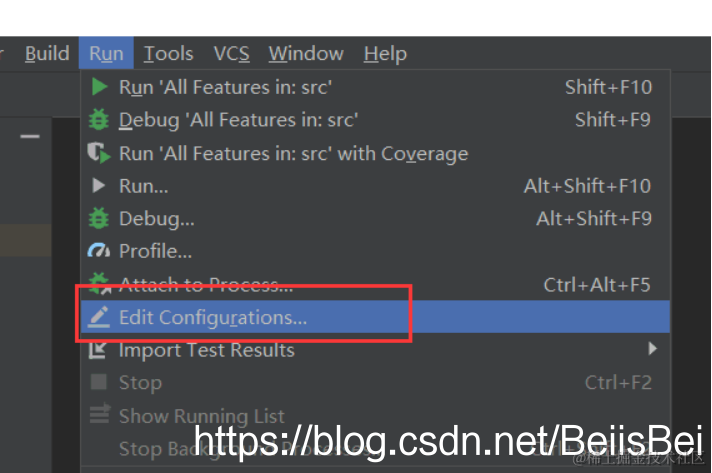Click the Import Test Results icon
This screenshot has height=473, width=712.
coord(98,350)
